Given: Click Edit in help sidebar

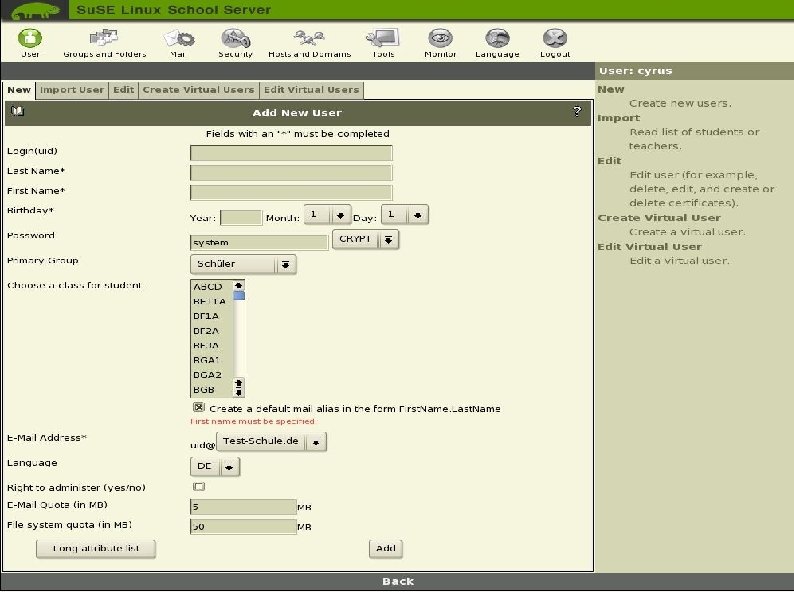Looking at the screenshot, I should (x=609, y=161).
